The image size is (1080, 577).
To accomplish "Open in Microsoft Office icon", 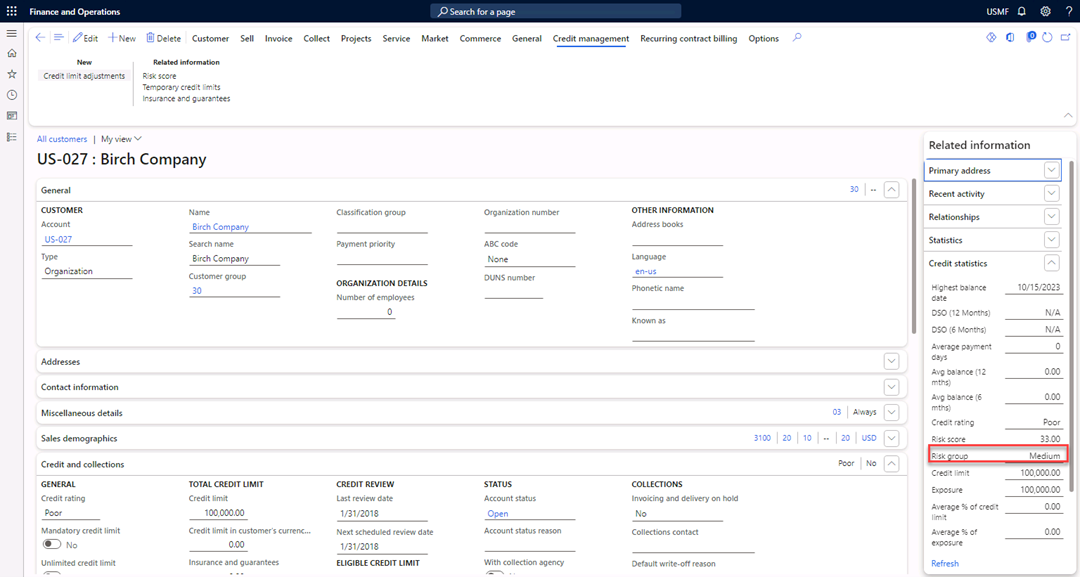I will pos(1010,38).
